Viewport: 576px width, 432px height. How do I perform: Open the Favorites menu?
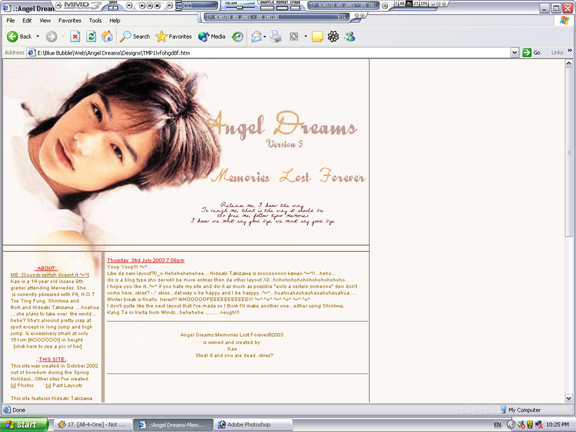pos(70,21)
